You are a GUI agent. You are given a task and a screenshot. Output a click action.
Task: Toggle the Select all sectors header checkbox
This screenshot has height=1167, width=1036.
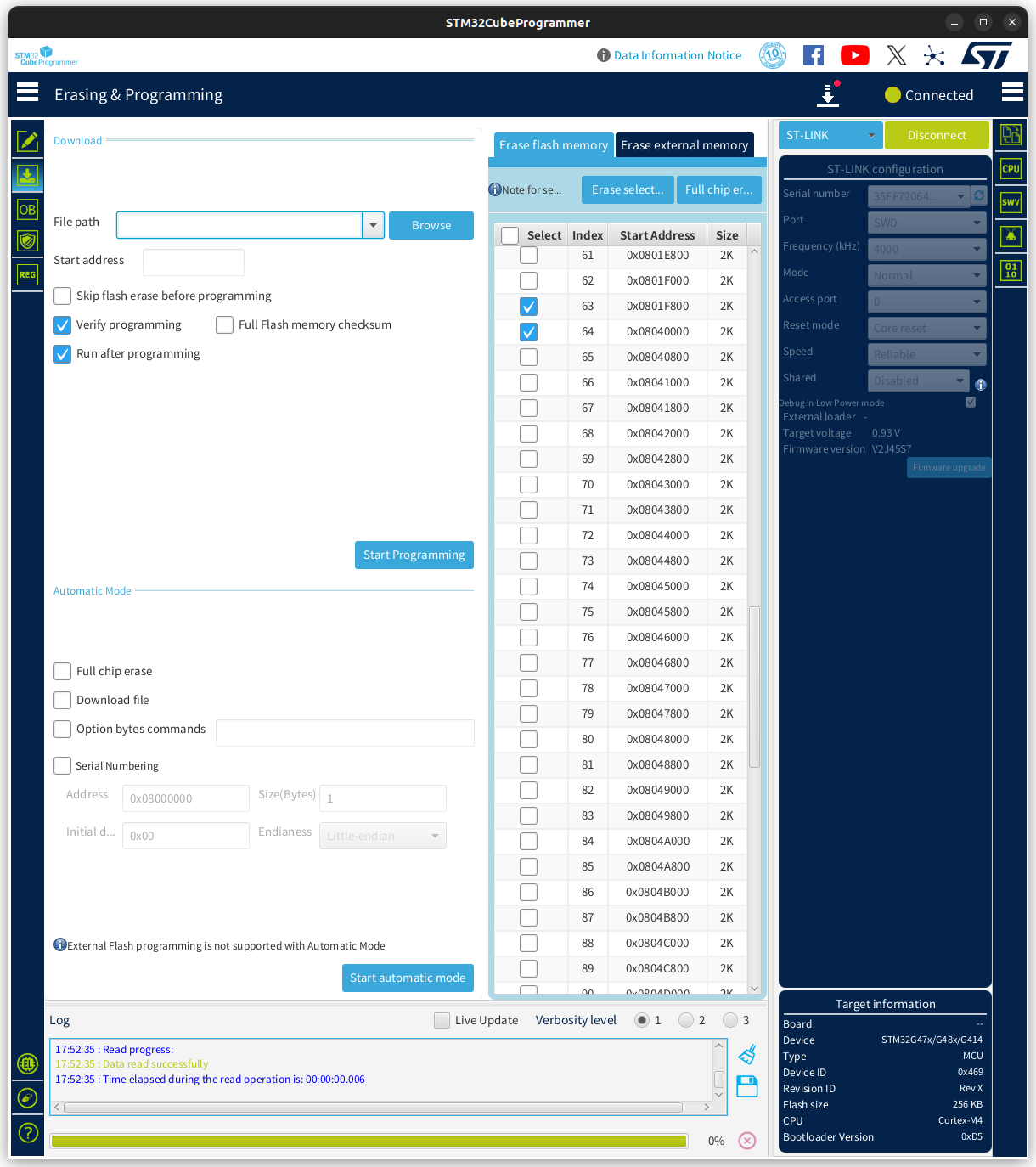pos(510,235)
